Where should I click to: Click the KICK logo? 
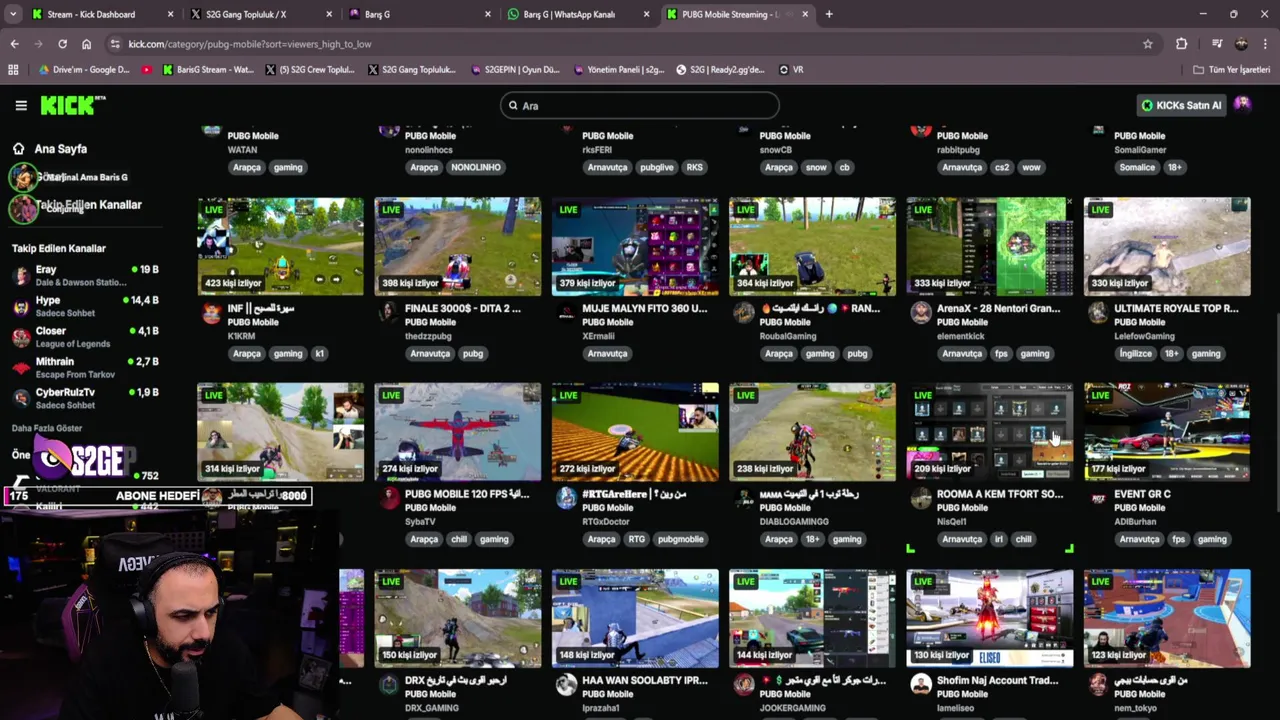[x=72, y=105]
